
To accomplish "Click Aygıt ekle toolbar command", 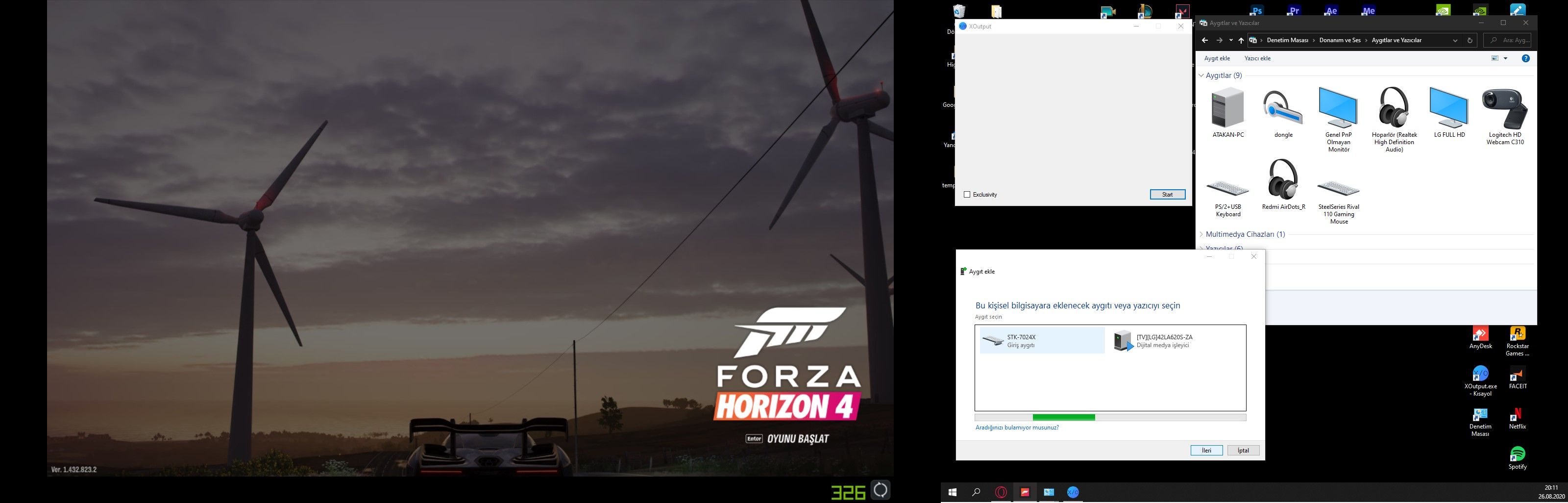I will (x=1217, y=58).
